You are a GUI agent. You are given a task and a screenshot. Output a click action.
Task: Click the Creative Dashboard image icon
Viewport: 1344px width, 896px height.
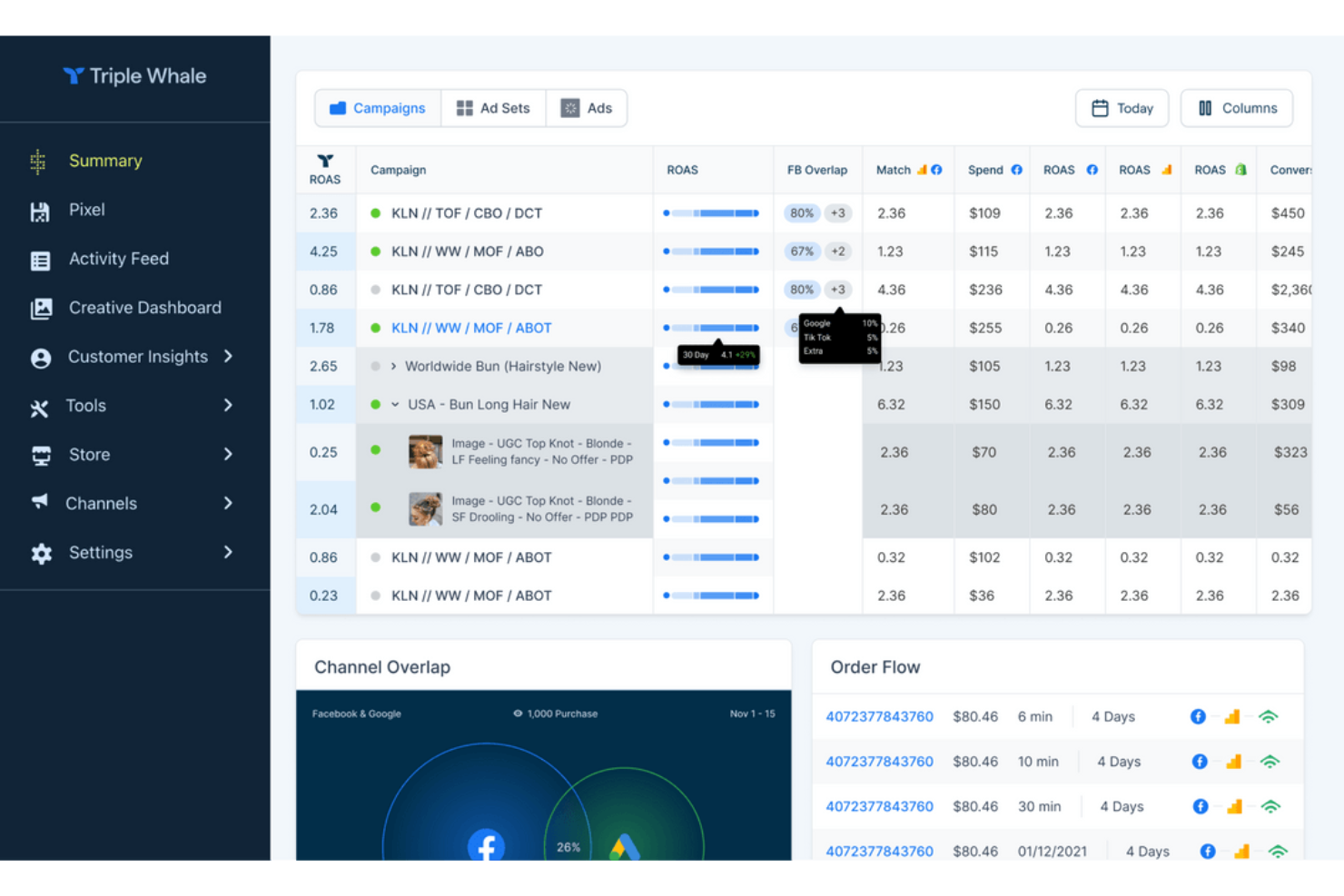42,309
